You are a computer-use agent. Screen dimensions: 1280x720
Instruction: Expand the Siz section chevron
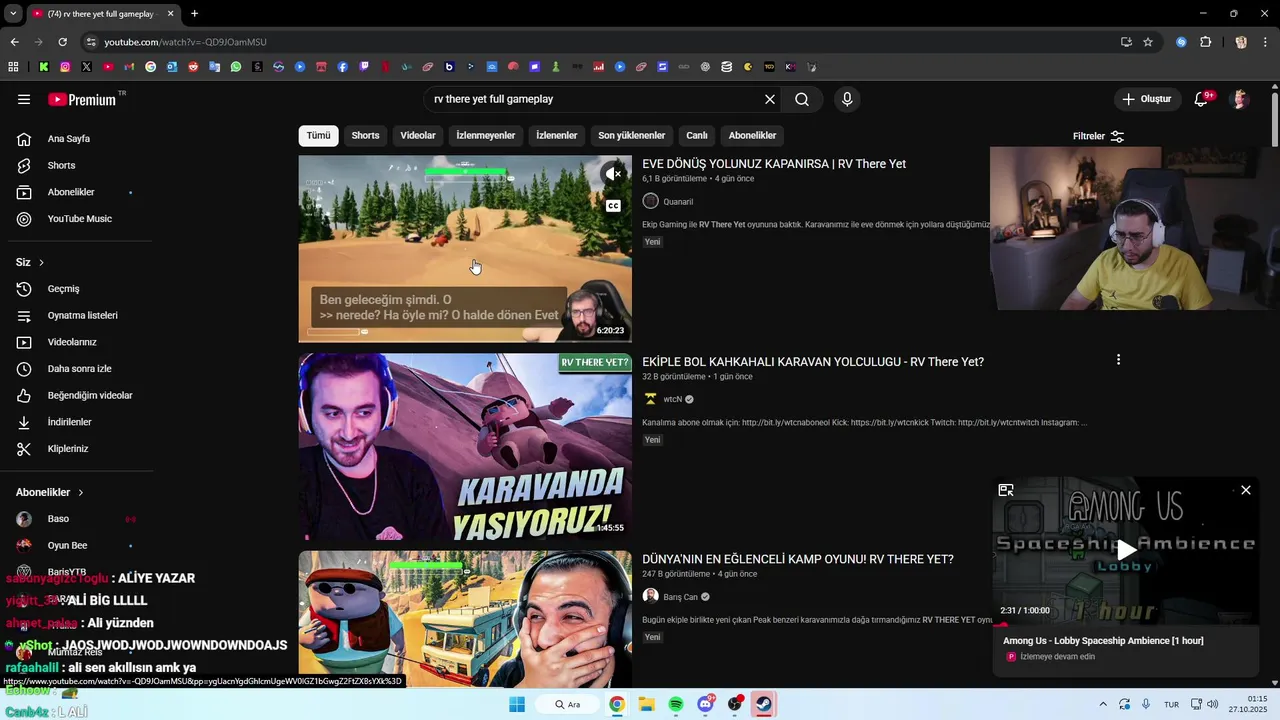pos(41,263)
